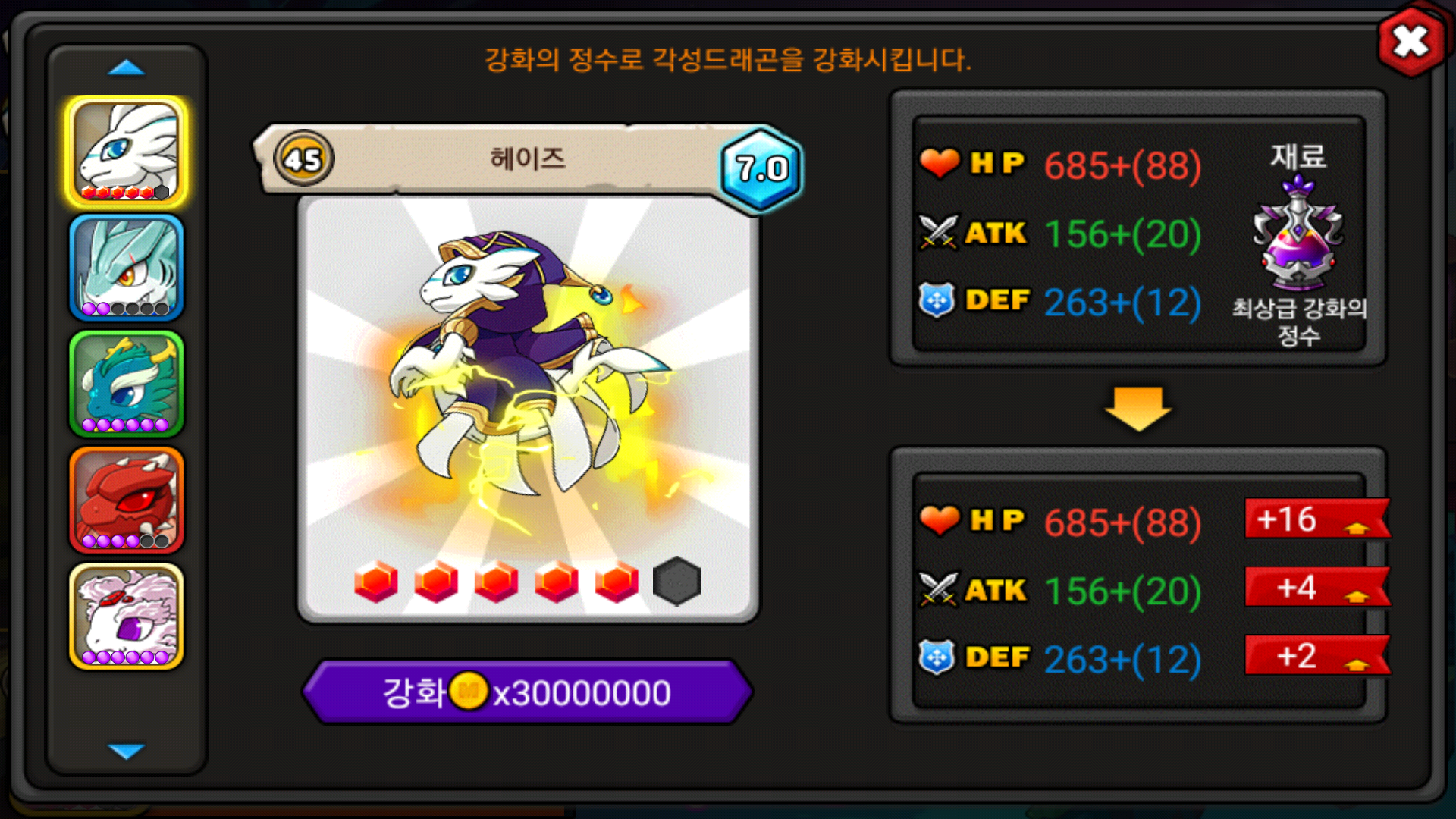Click the yellow down arrow between stat panels
Viewport: 1456px width, 819px height.
(1138, 408)
